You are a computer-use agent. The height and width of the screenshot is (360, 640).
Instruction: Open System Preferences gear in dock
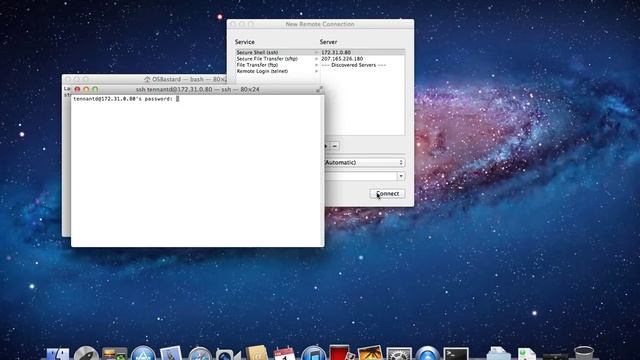399,354
